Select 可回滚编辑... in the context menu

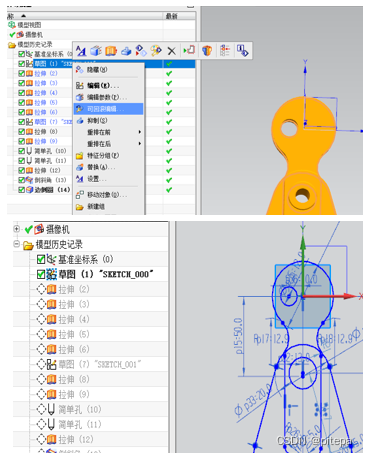[x=109, y=109]
